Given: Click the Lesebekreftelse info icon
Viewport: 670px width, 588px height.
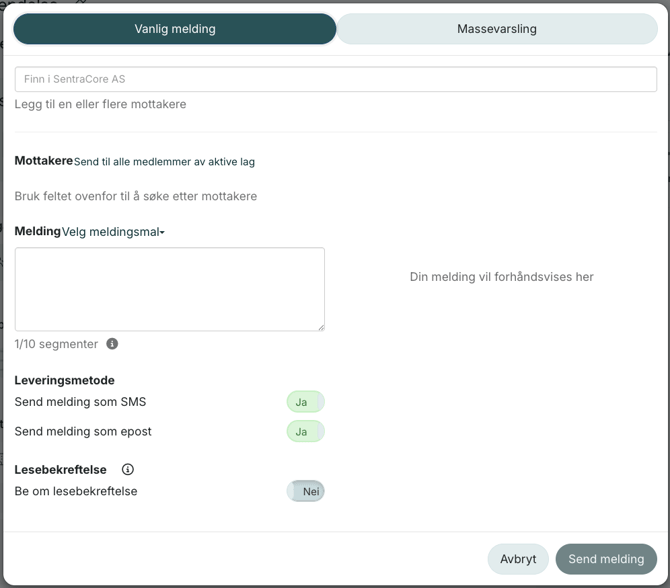Looking at the screenshot, I should [x=128, y=470].
